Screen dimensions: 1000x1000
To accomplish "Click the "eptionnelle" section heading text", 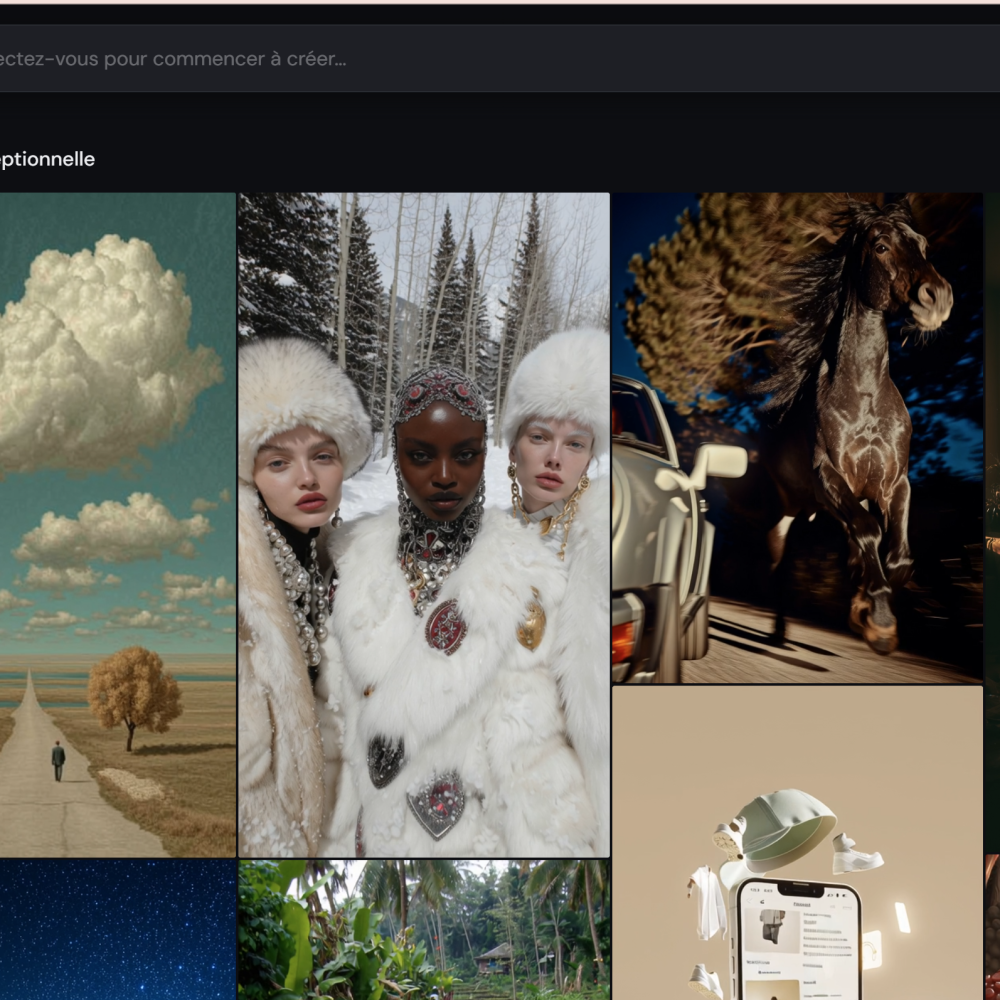I will click(x=47, y=159).
